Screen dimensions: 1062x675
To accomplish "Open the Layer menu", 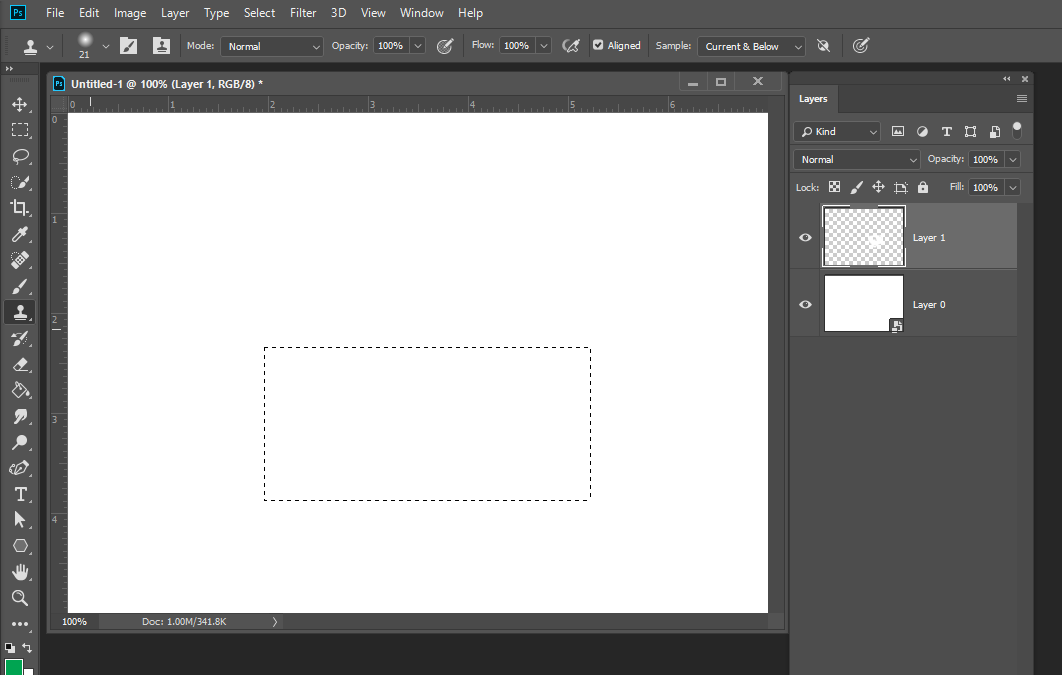I will click(x=175, y=13).
